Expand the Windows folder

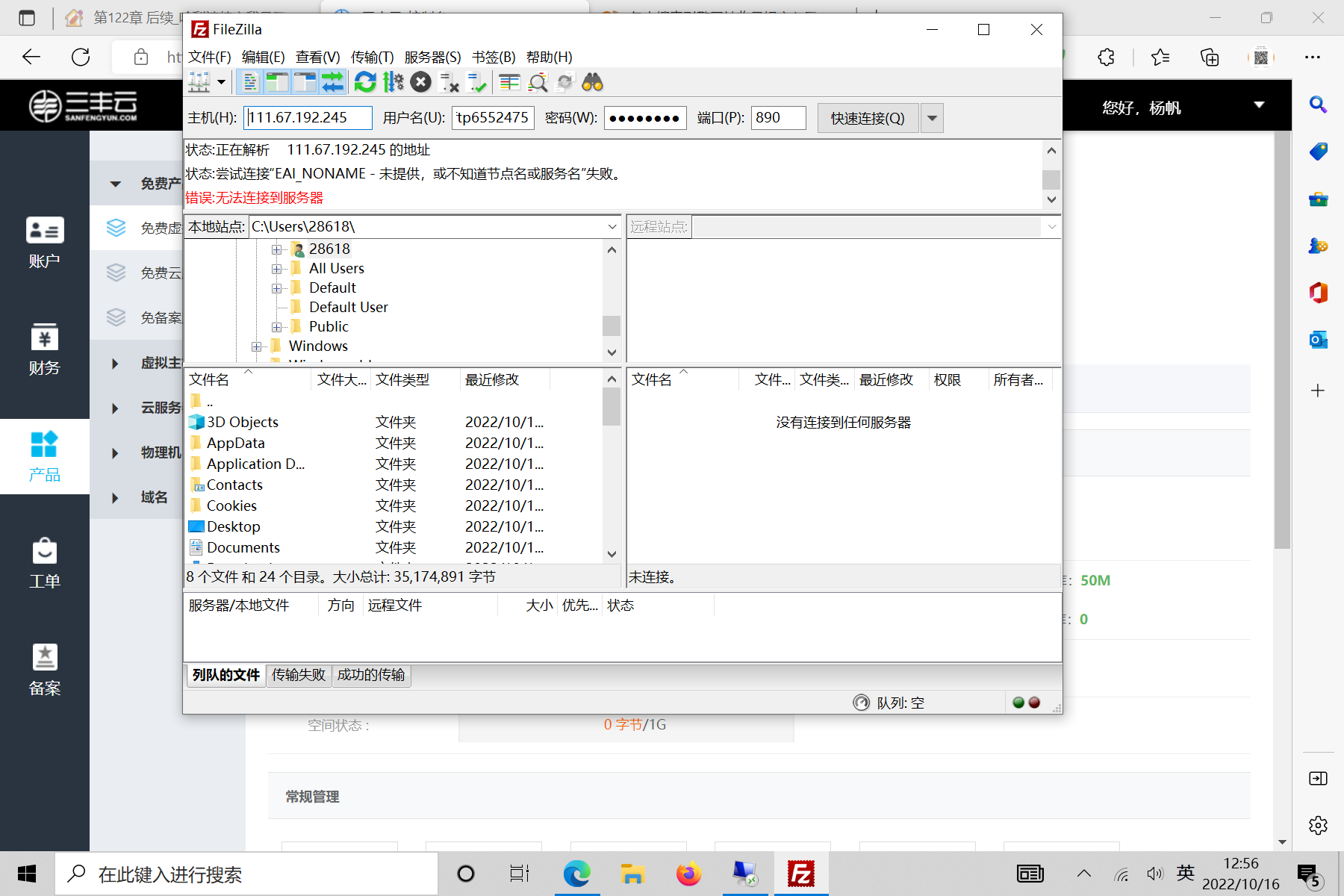(x=256, y=346)
